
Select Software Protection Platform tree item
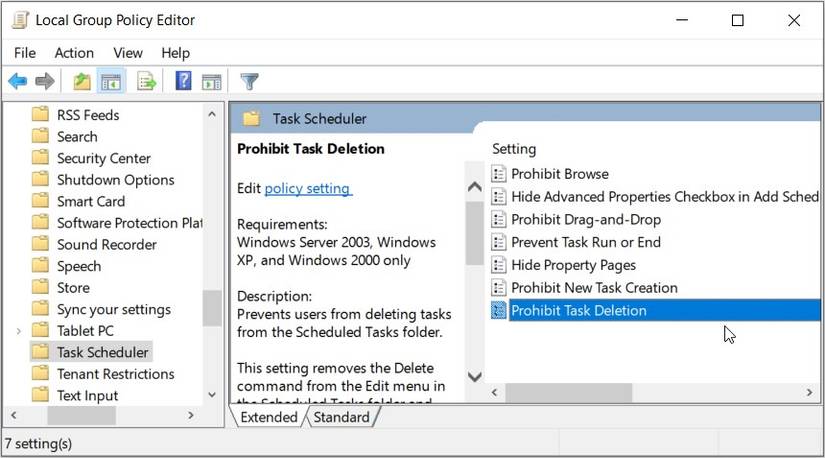(x=129, y=223)
